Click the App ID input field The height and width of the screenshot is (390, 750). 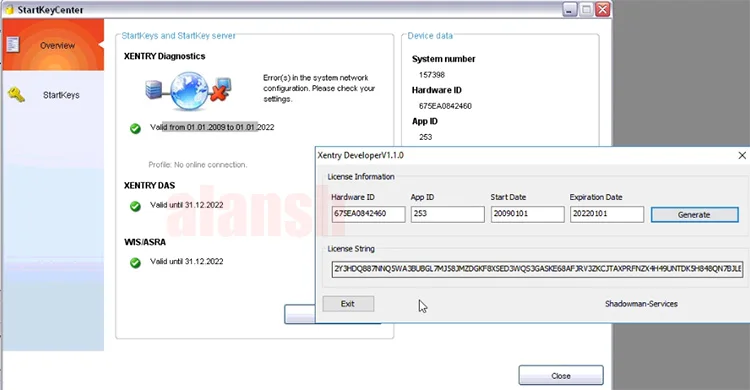point(447,214)
